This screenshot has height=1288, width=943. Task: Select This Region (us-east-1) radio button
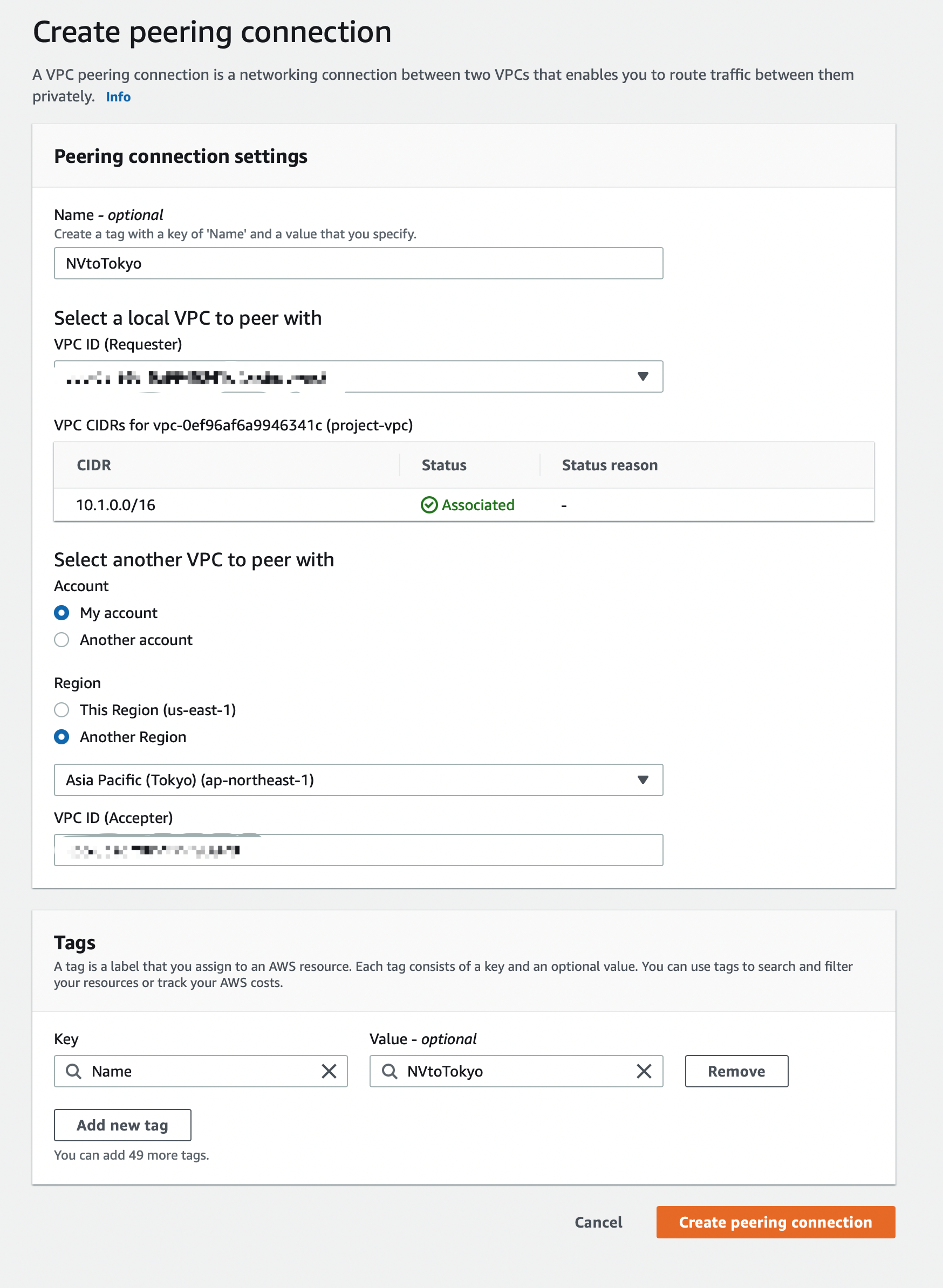tap(61, 710)
